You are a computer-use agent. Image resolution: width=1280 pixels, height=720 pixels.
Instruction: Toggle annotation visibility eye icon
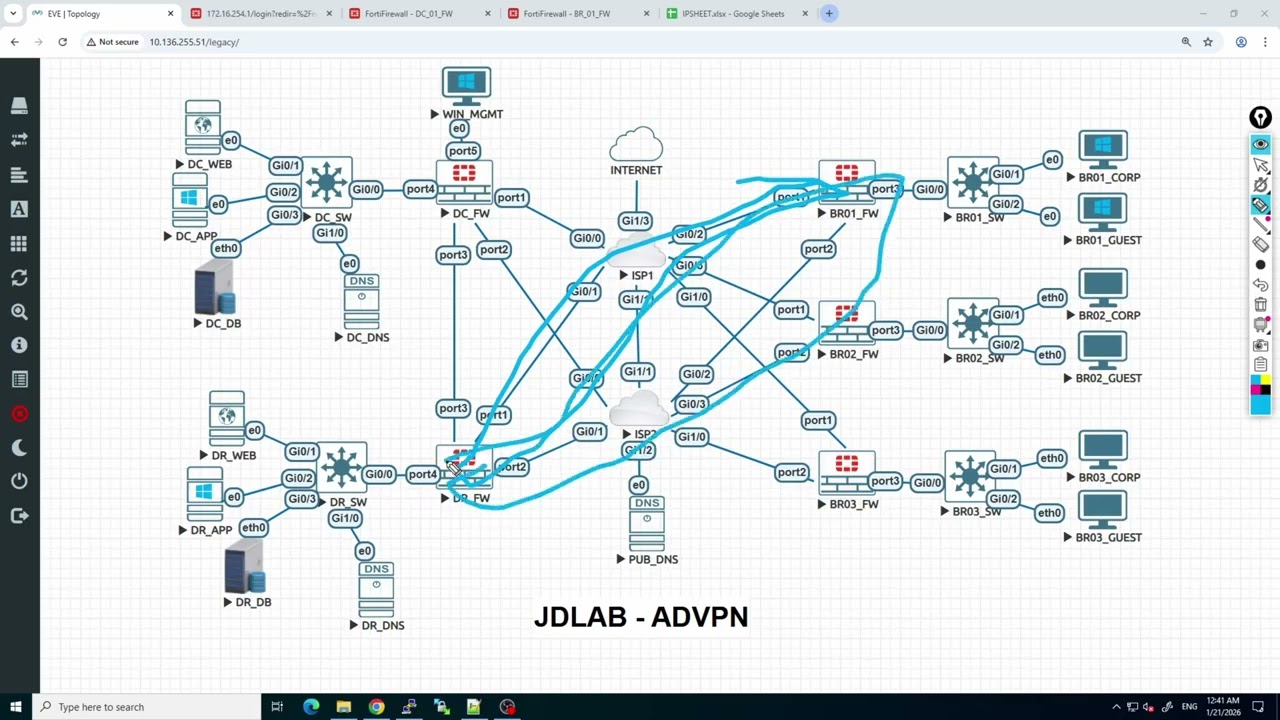pos(1260,145)
